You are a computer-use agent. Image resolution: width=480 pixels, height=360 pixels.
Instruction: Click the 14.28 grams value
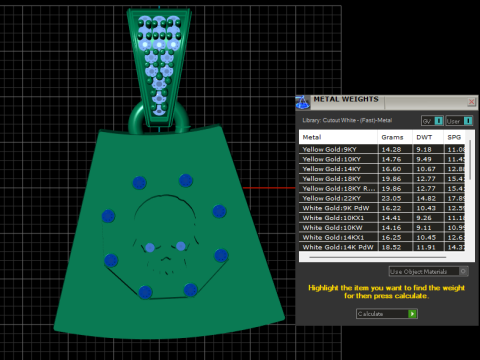(x=391, y=149)
